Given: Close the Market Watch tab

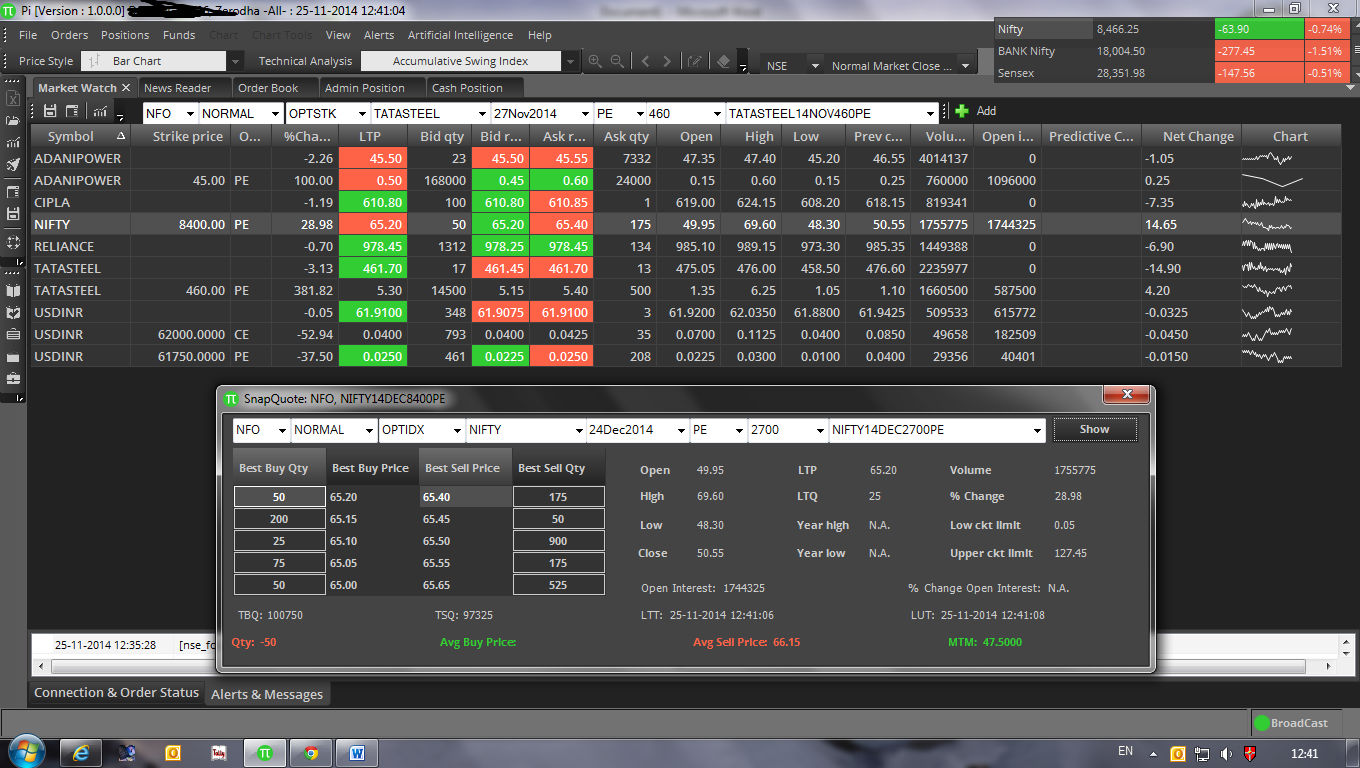Looking at the screenshot, I should coord(126,88).
